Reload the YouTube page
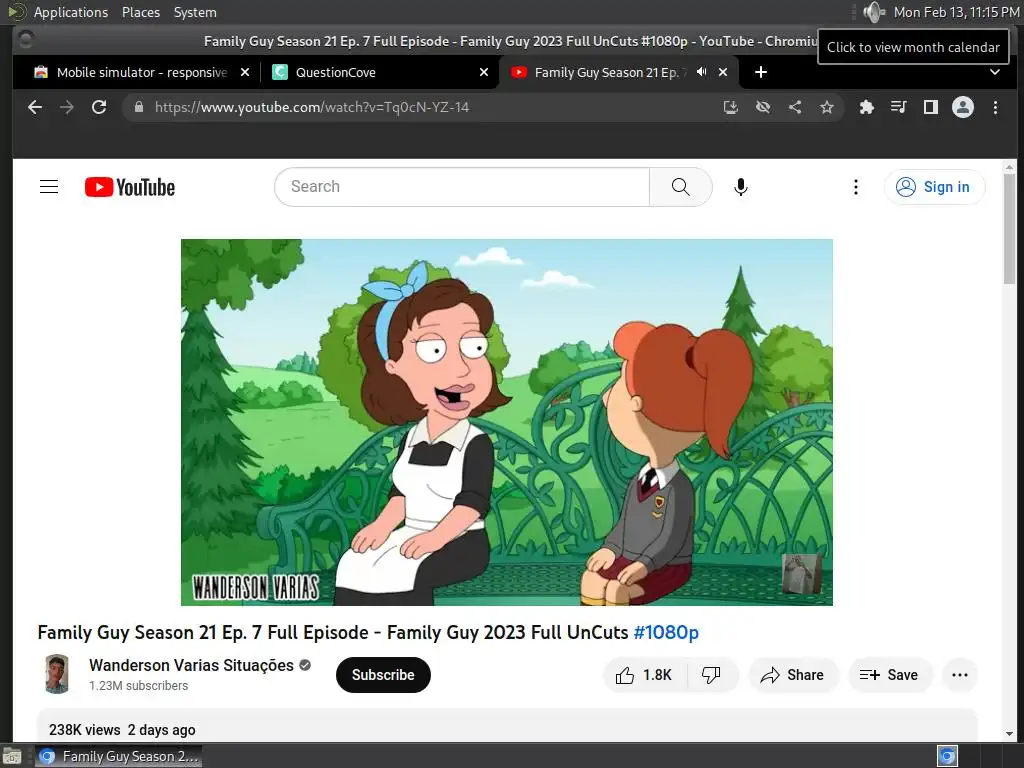 pos(99,107)
